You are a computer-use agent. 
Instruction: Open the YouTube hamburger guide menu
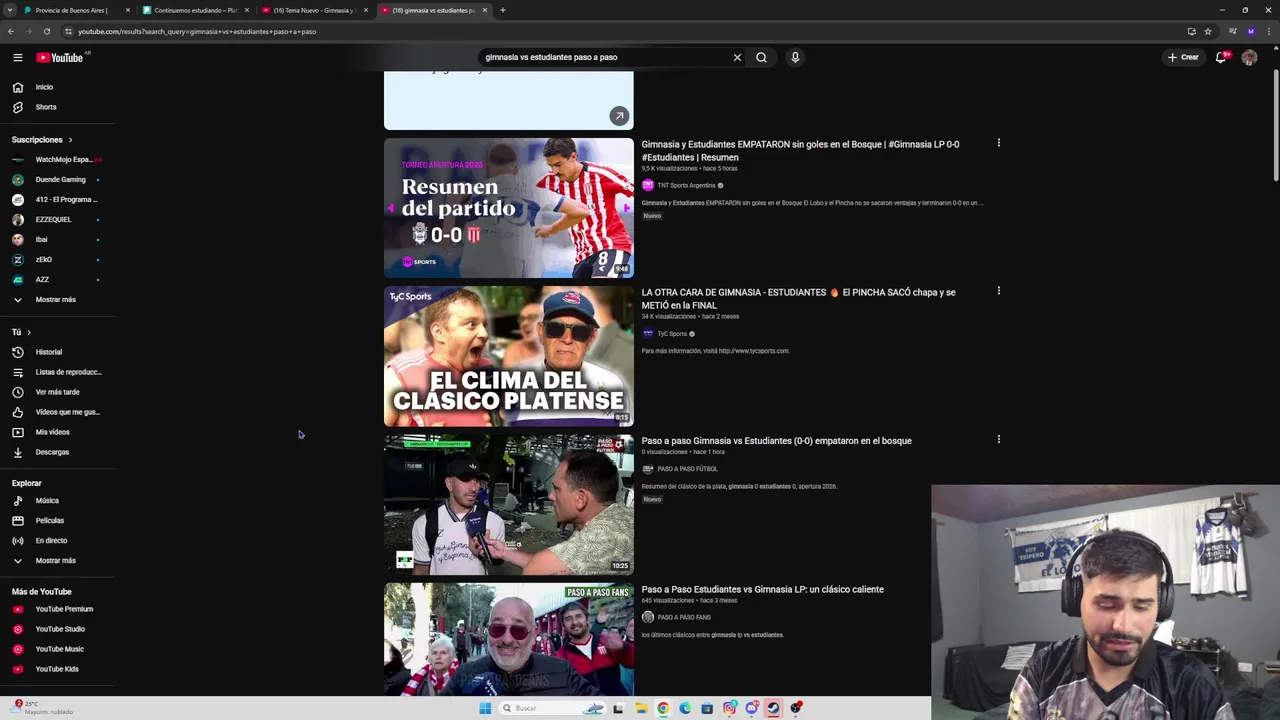tap(17, 57)
